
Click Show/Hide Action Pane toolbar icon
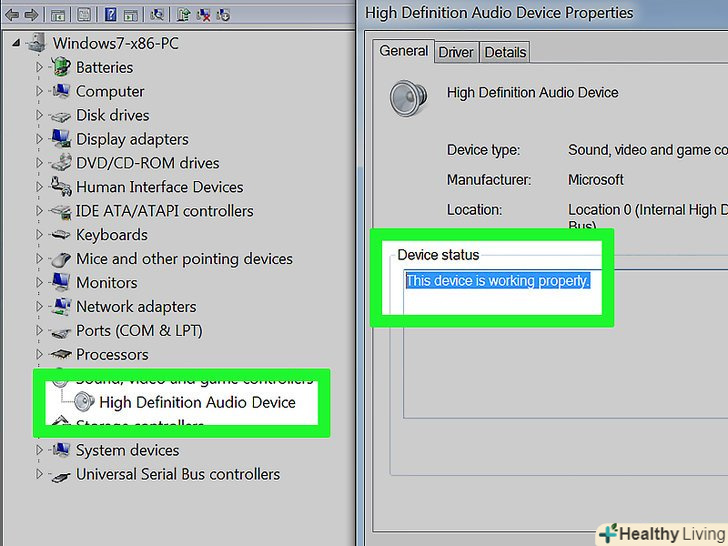(x=130, y=15)
